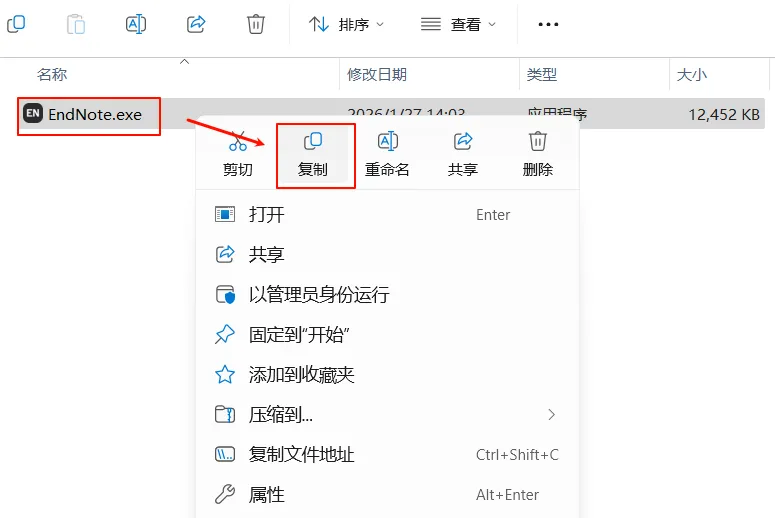Sort by the 名称 column header

click(x=52, y=75)
